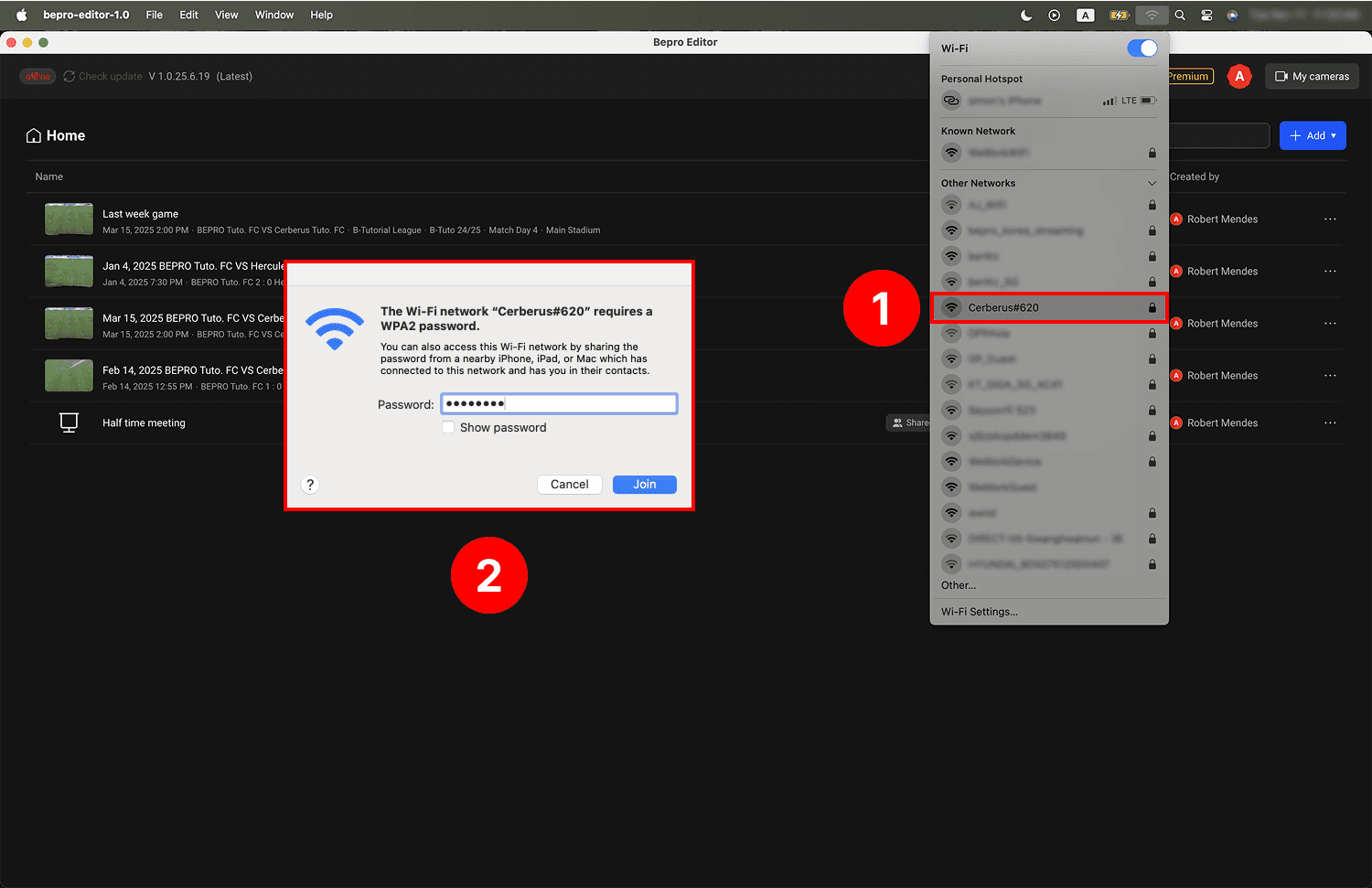This screenshot has width=1372, height=888.
Task: Turn off the Wi-Fi switch
Action: click(1142, 48)
